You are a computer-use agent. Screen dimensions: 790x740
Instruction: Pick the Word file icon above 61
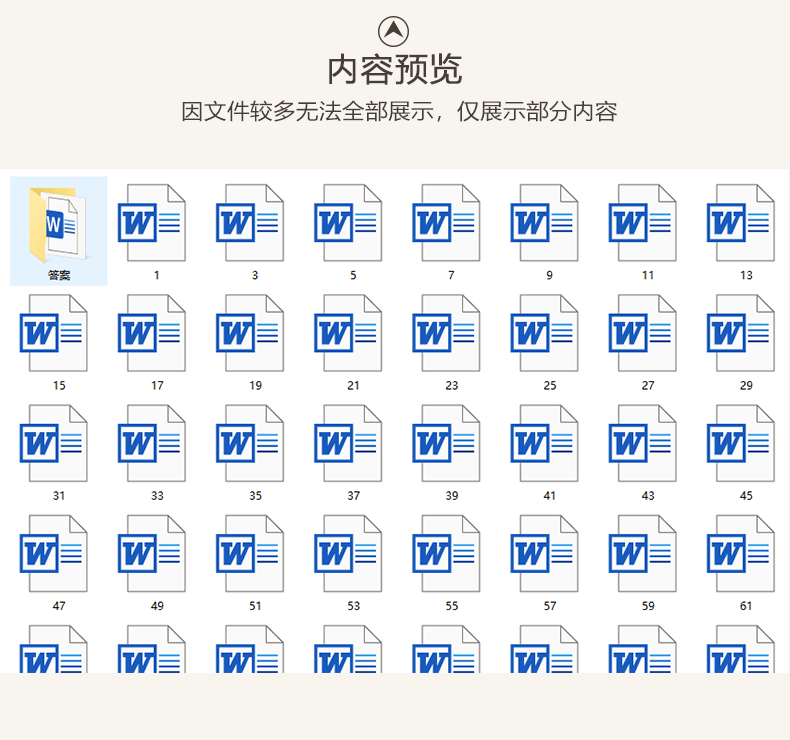741,554
